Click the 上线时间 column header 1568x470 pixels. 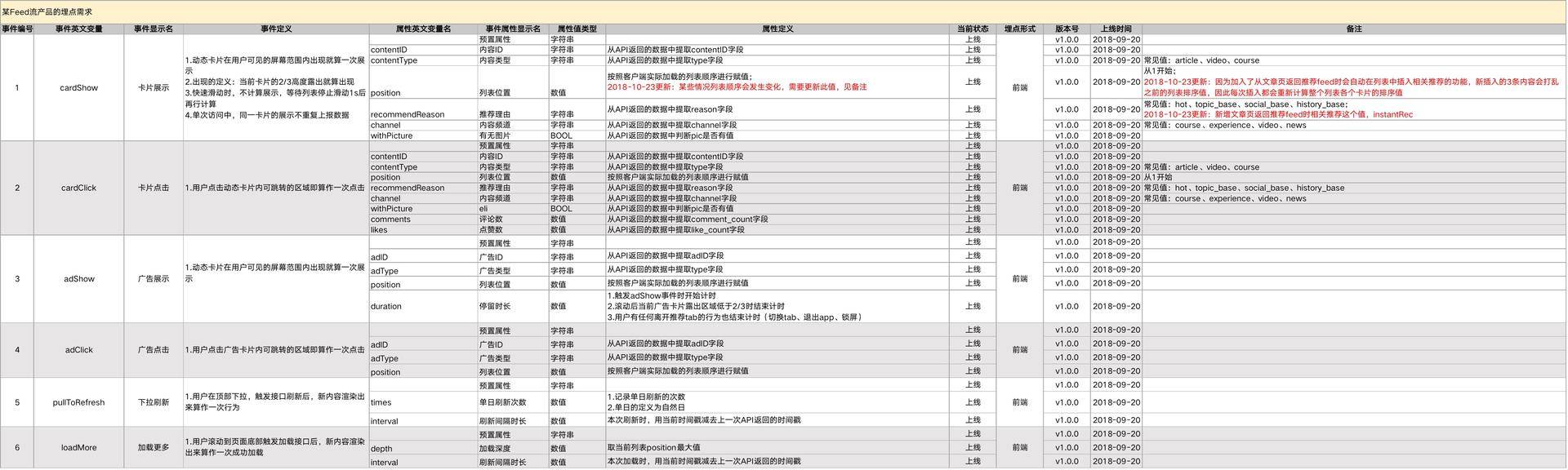pos(1116,29)
